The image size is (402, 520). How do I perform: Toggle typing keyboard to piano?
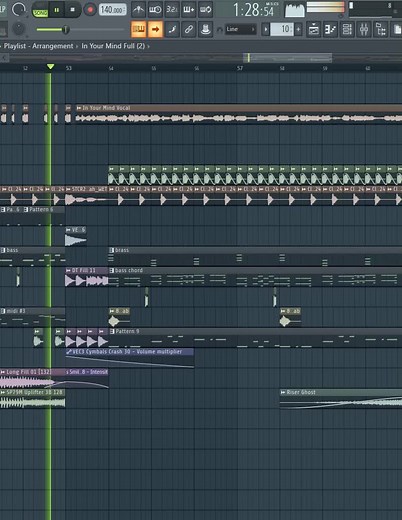click(138, 29)
